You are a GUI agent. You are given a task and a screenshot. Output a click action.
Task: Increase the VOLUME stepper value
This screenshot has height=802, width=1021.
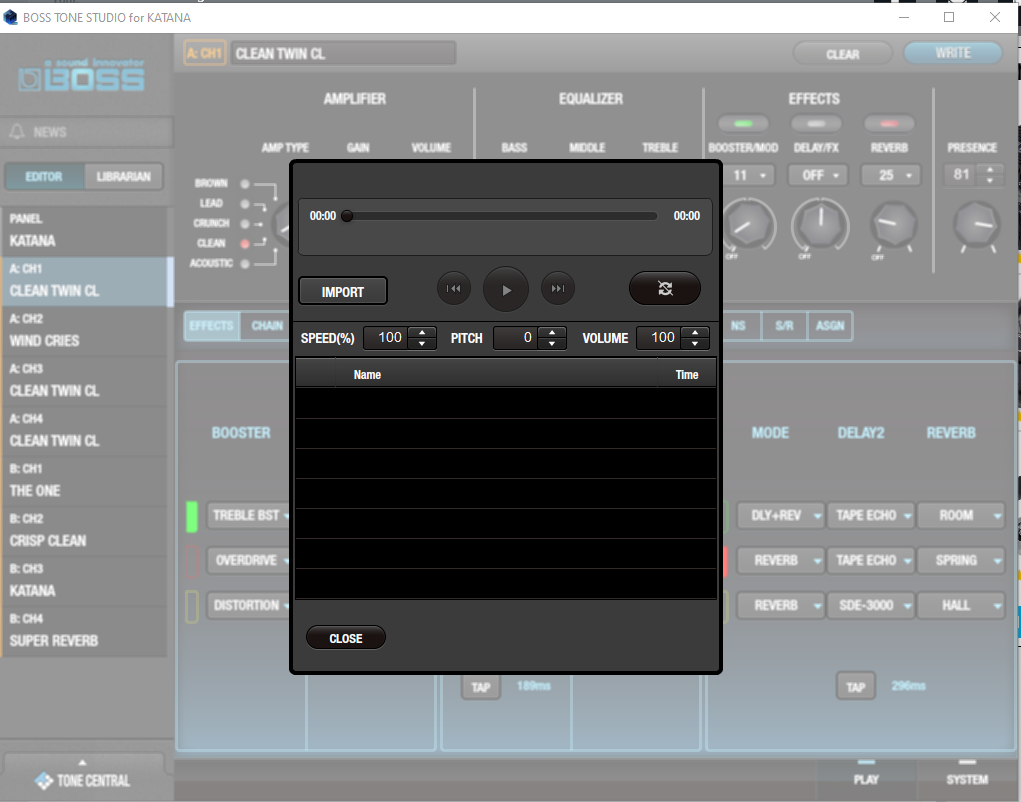point(695,332)
